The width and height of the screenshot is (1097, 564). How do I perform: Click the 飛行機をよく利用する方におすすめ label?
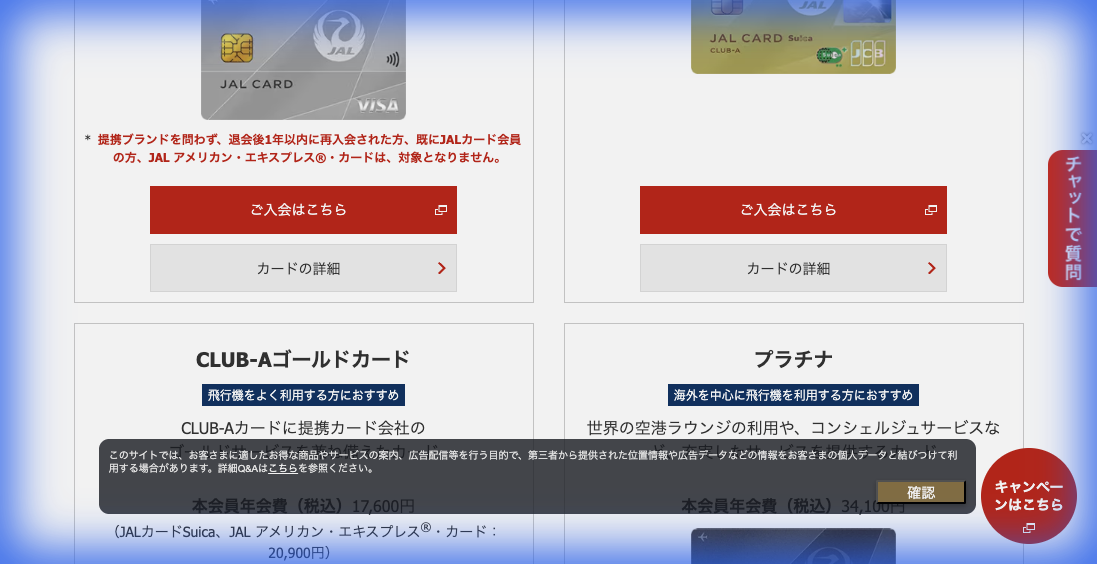pyautogui.click(x=303, y=395)
